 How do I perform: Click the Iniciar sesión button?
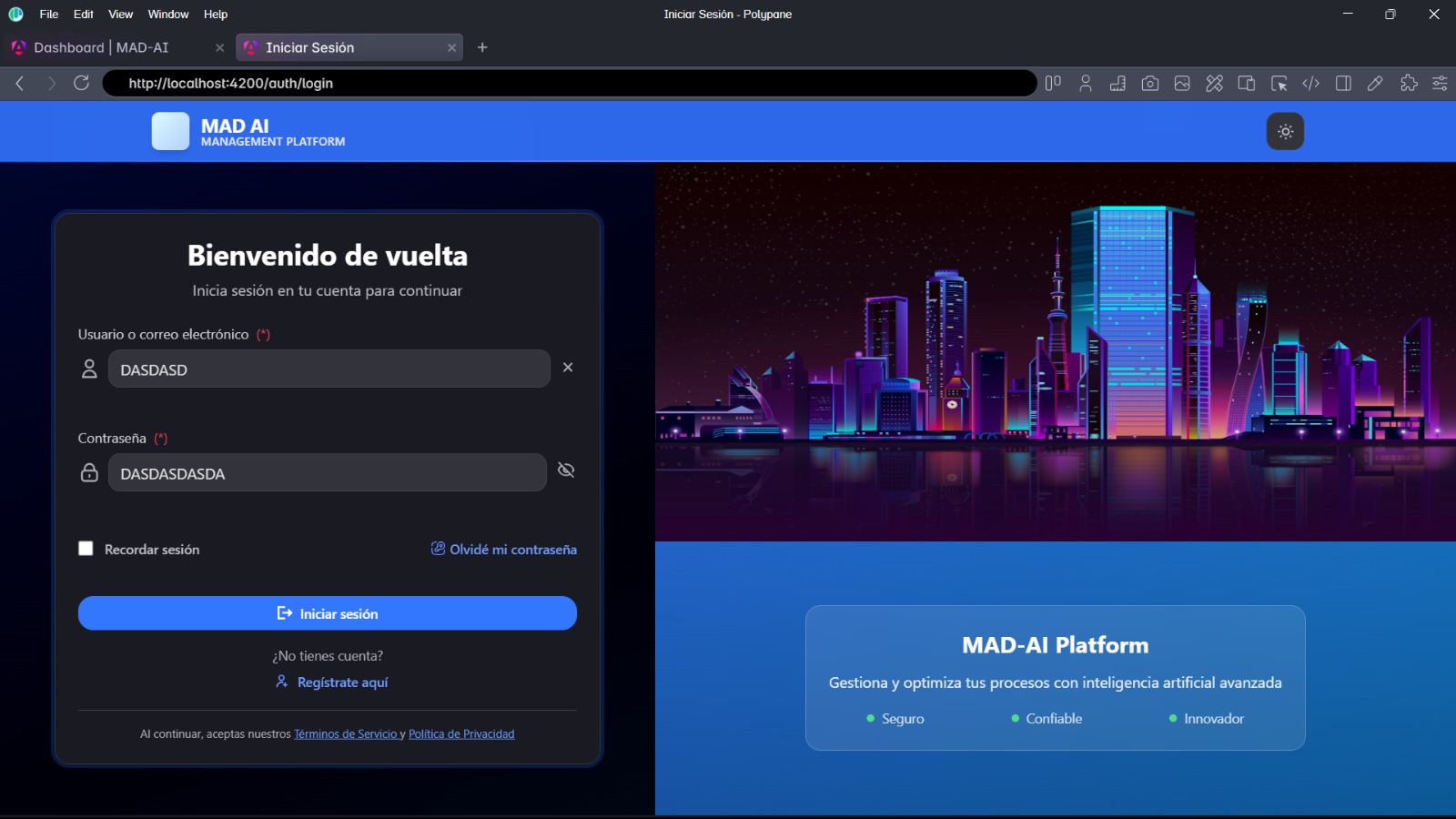[328, 612]
